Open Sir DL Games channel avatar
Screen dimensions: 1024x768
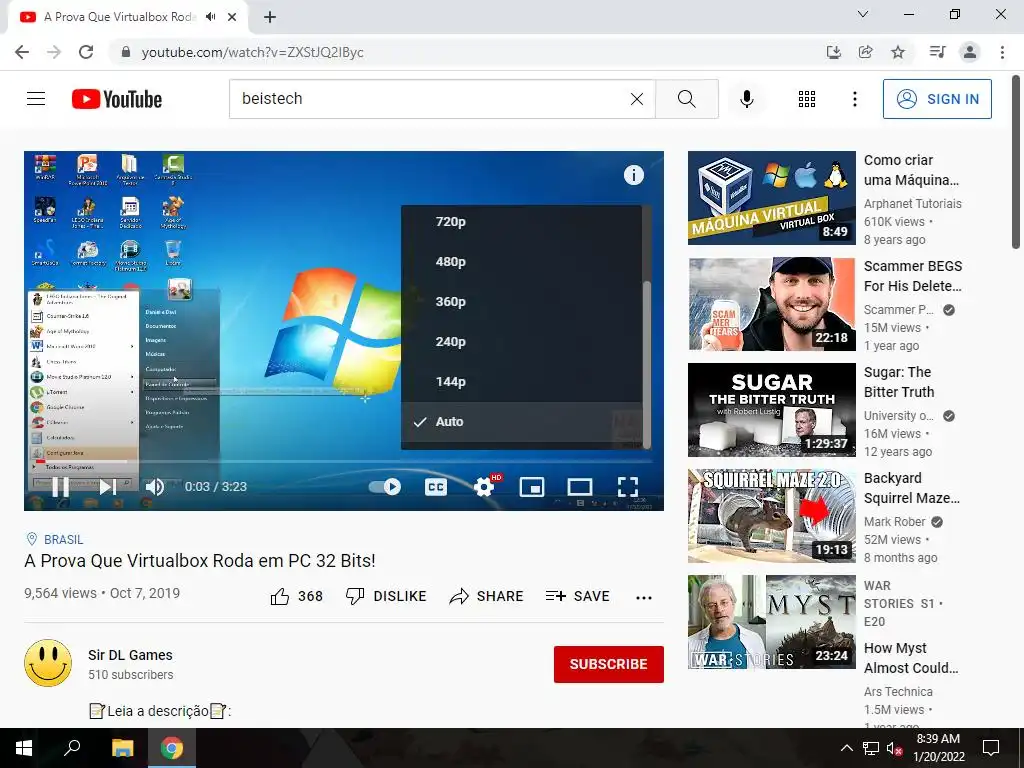pyautogui.click(x=48, y=663)
